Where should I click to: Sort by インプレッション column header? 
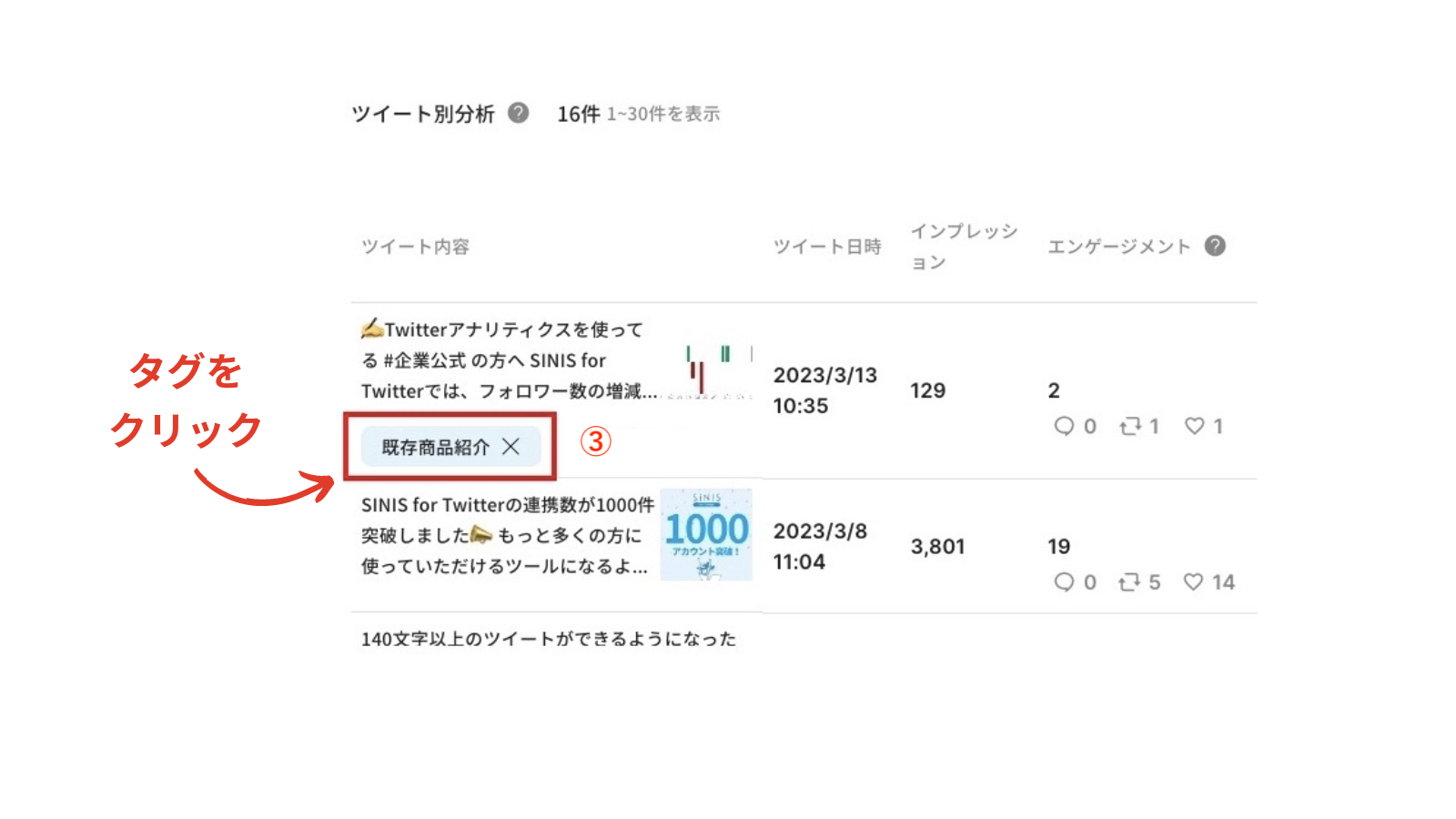point(964,246)
